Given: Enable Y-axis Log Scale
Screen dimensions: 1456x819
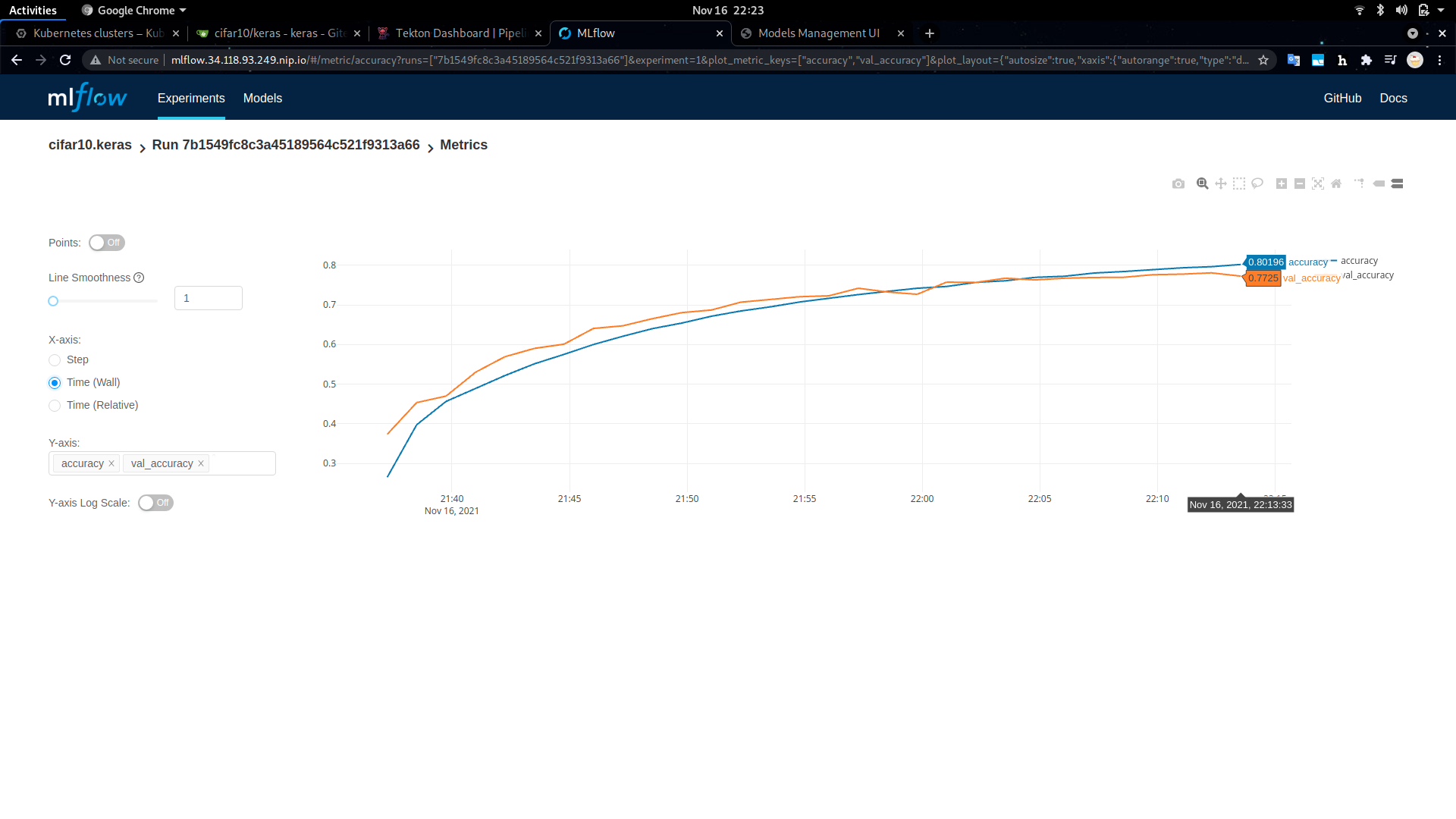Looking at the screenshot, I should [155, 503].
